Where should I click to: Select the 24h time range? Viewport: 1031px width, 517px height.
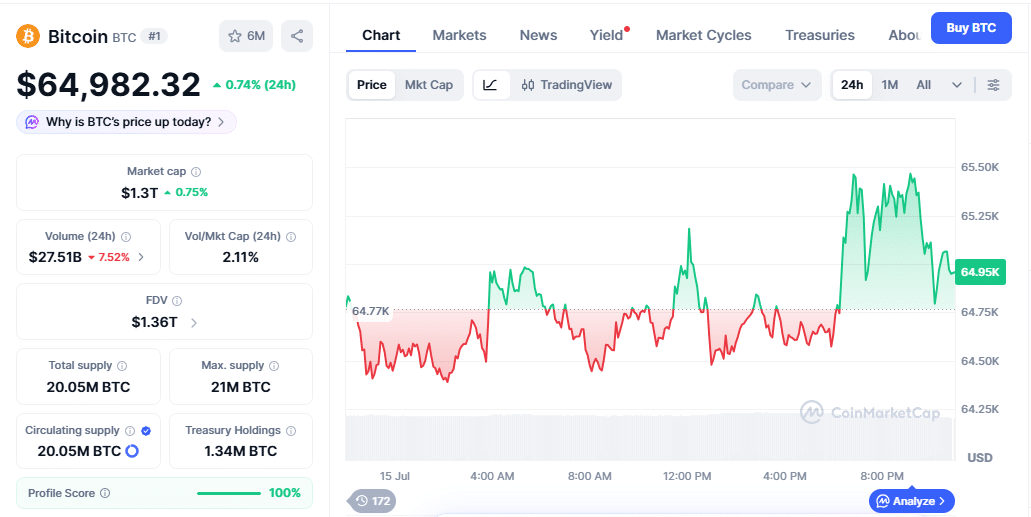click(x=852, y=85)
